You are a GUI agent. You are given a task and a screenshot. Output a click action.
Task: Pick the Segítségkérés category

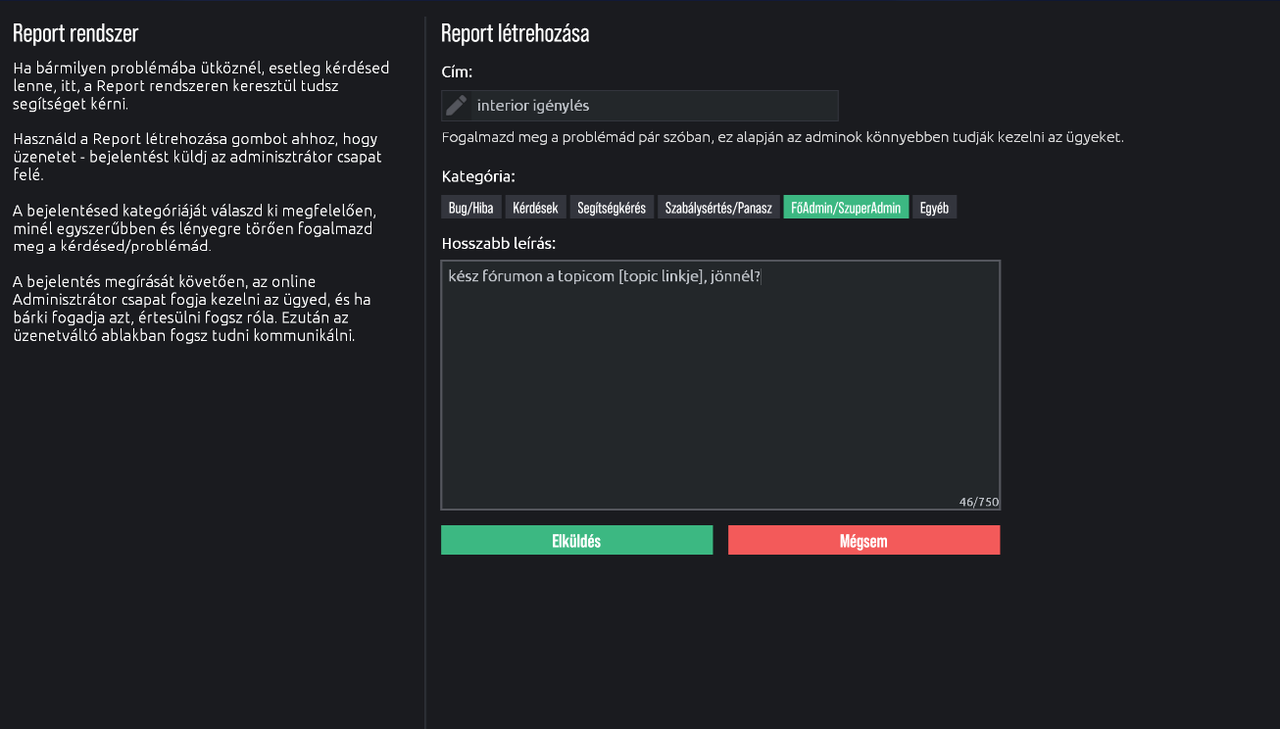coord(611,208)
